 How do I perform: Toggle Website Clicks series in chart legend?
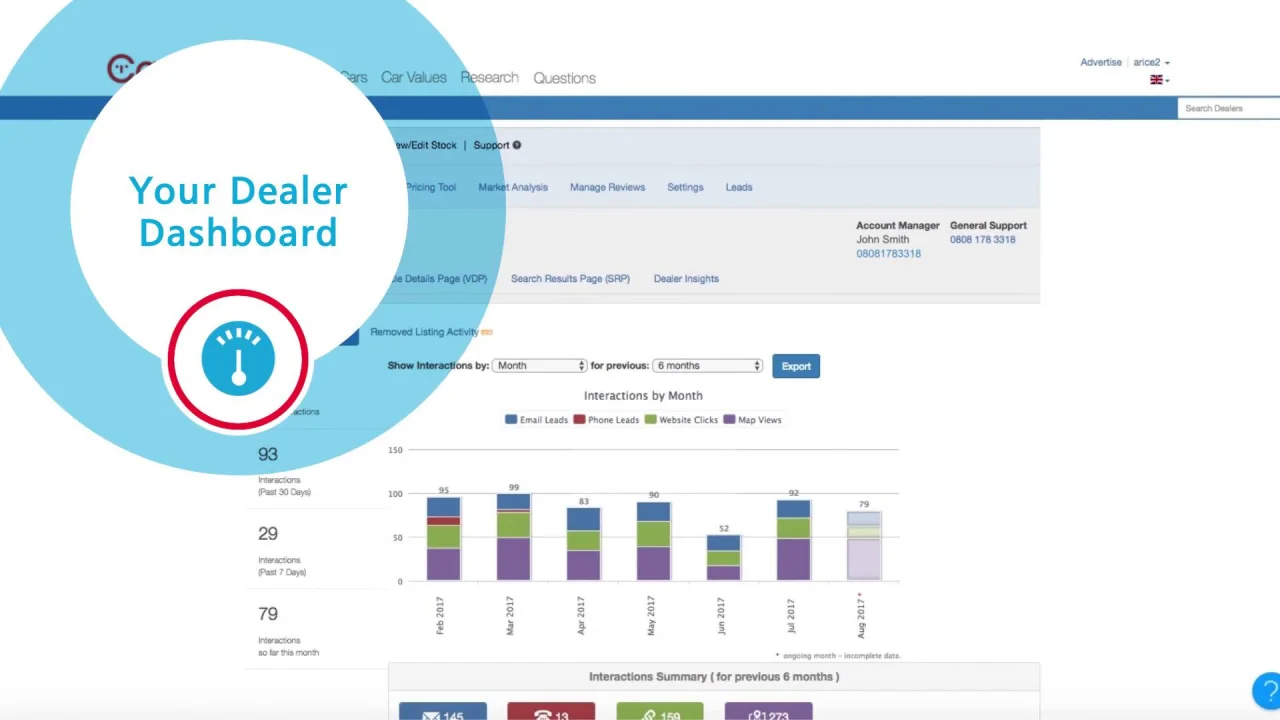click(x=681, y=420)
